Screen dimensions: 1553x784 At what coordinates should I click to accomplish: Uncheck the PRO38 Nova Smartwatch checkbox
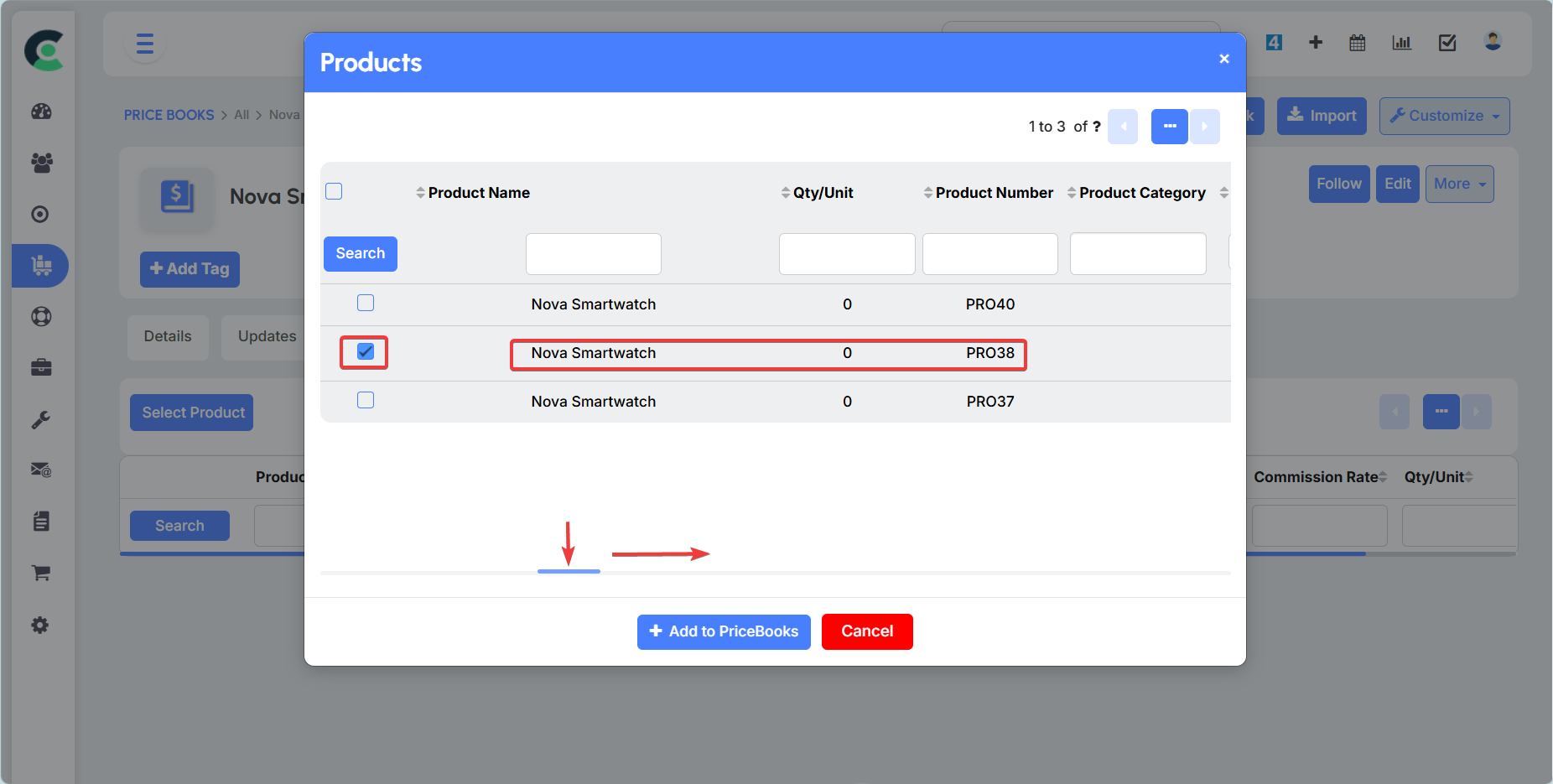pyautogui.click(x=366, y=351)
